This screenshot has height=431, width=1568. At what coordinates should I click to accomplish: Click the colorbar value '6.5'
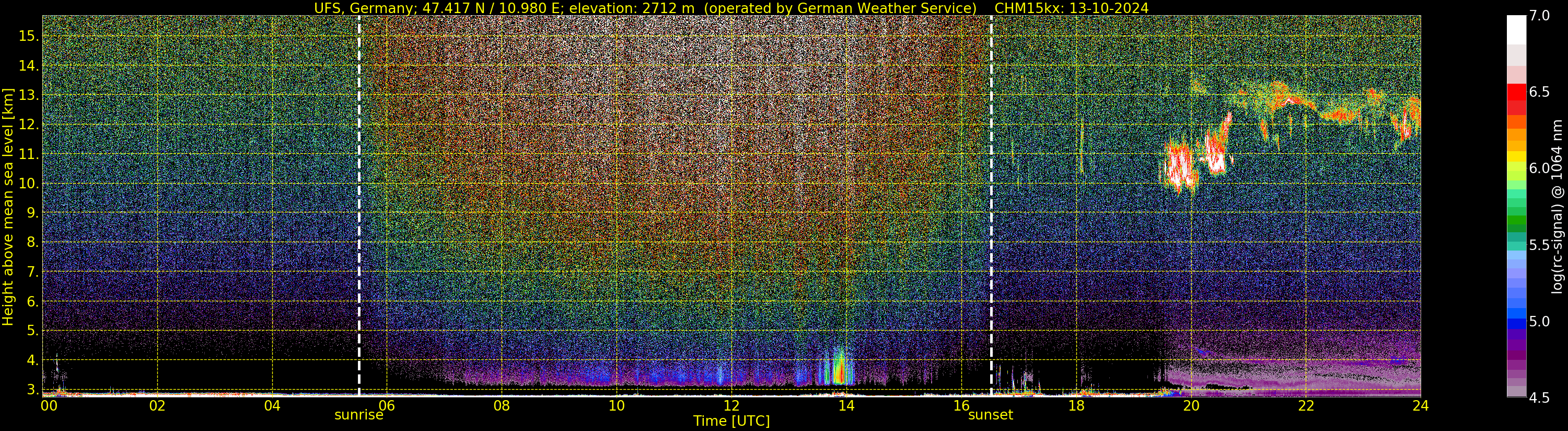pos(1539,92)
